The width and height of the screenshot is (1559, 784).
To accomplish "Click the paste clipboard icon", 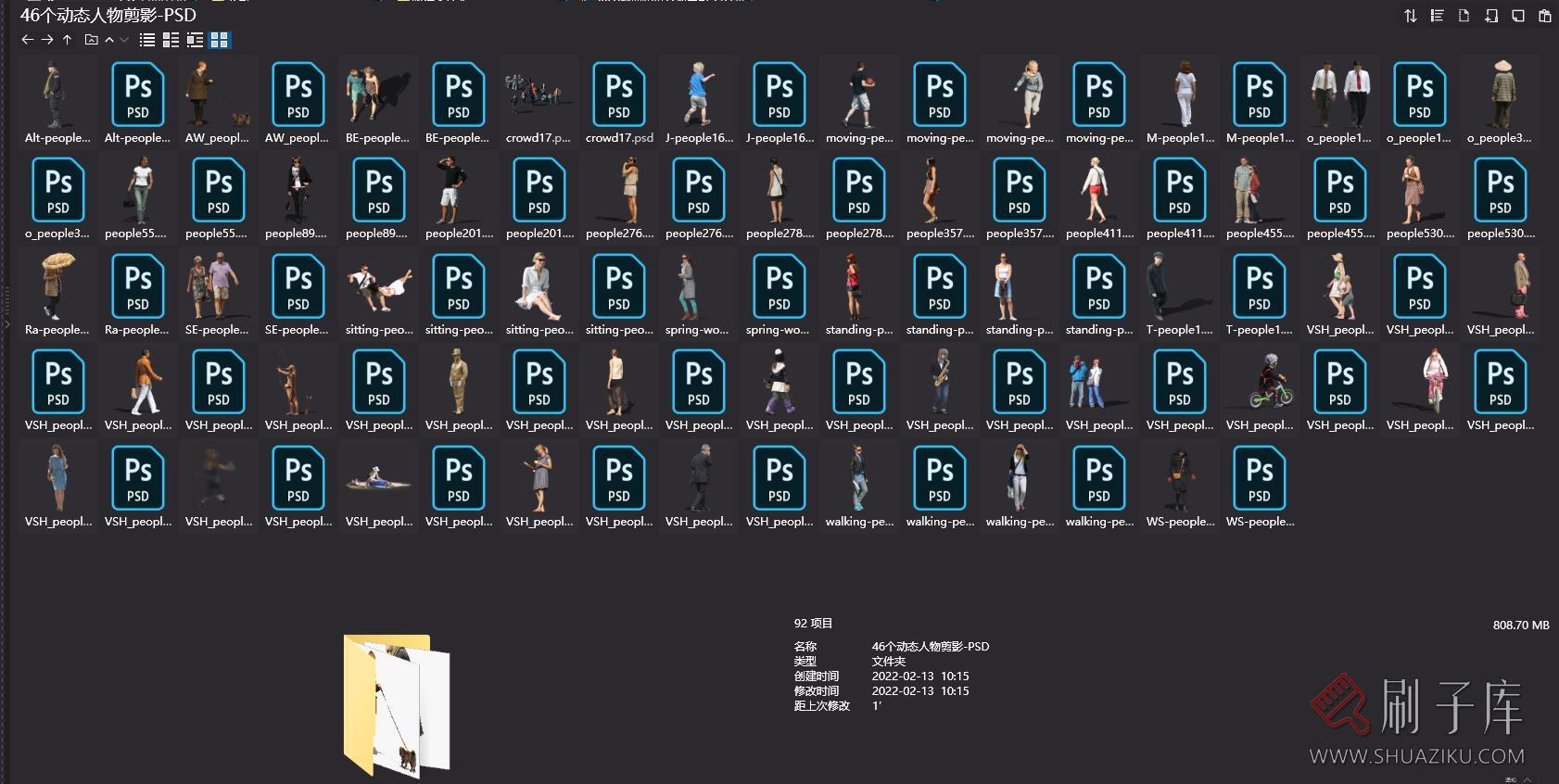I will (1545, 16).
